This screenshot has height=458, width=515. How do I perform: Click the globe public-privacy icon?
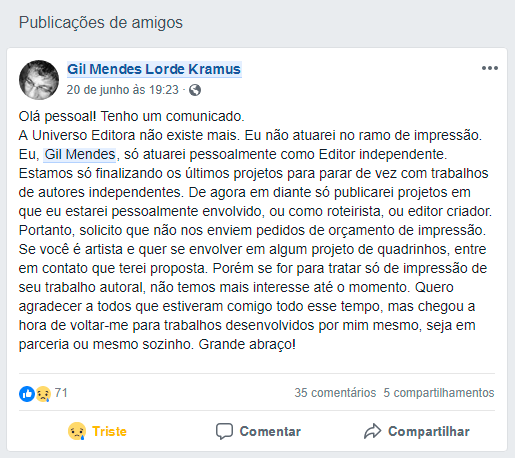pos(195,90)
